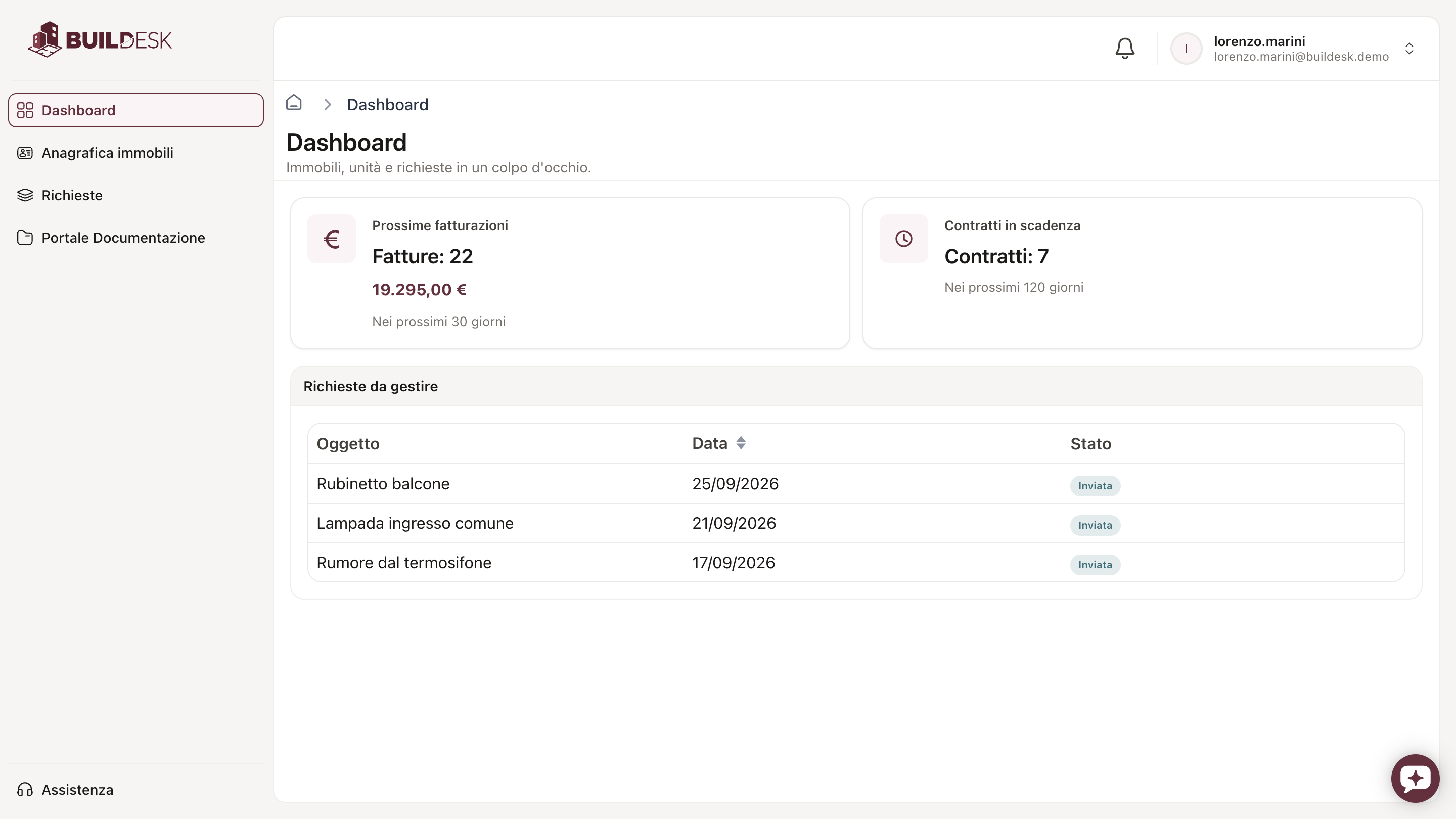
Task: Click the Assistenza headset icon
Action: pos(25,790)
